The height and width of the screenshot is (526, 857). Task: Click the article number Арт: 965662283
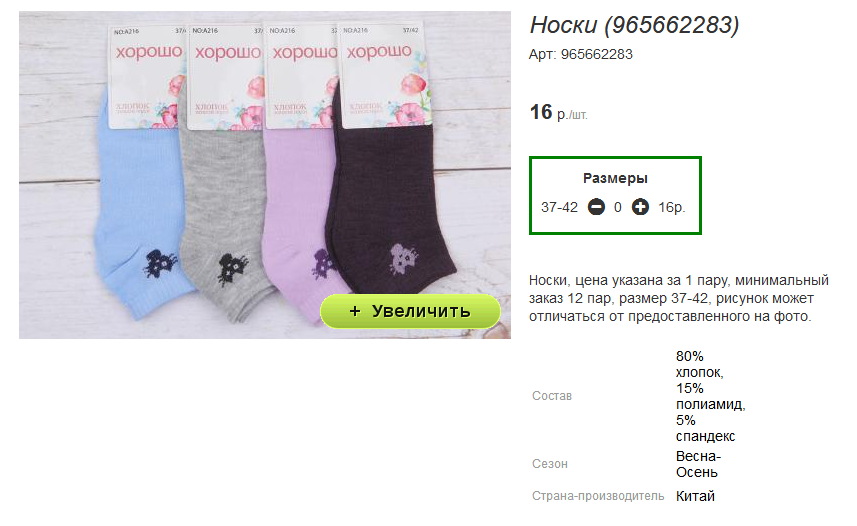[580, 55]
